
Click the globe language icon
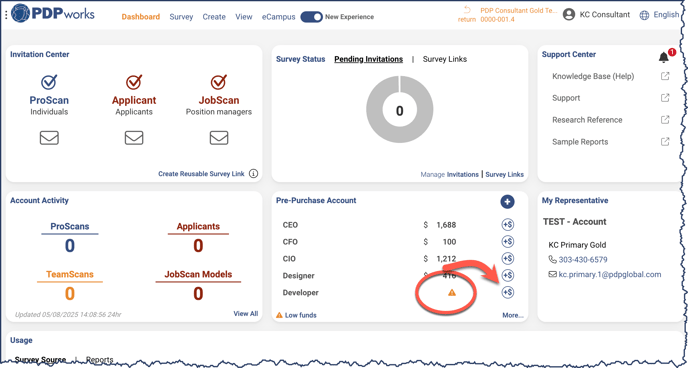(x=644, y=15)
